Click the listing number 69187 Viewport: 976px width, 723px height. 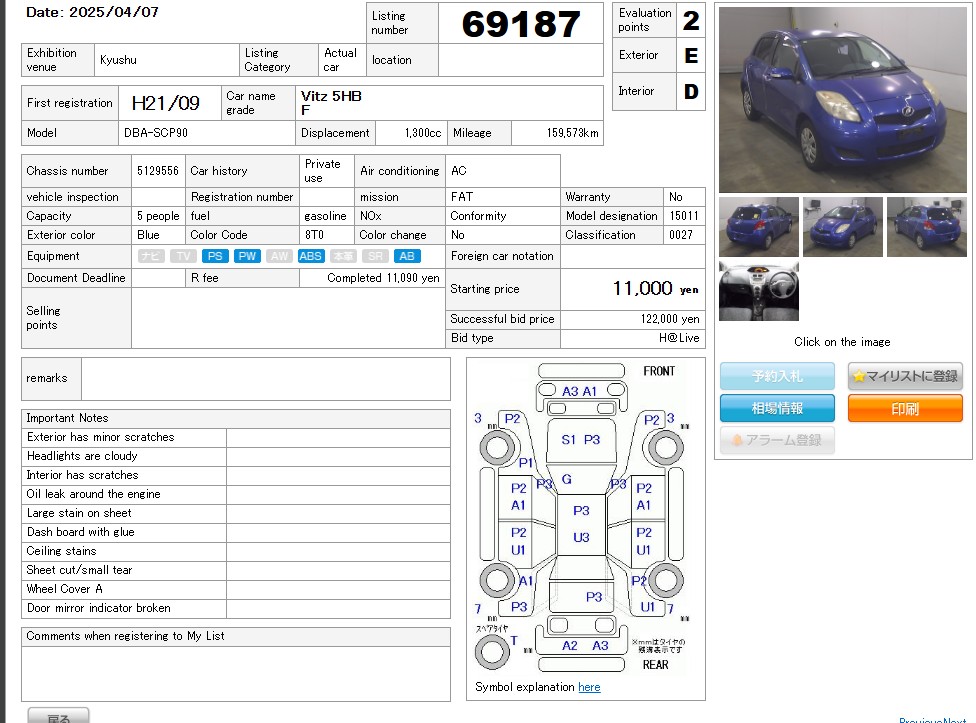point(521,24)
